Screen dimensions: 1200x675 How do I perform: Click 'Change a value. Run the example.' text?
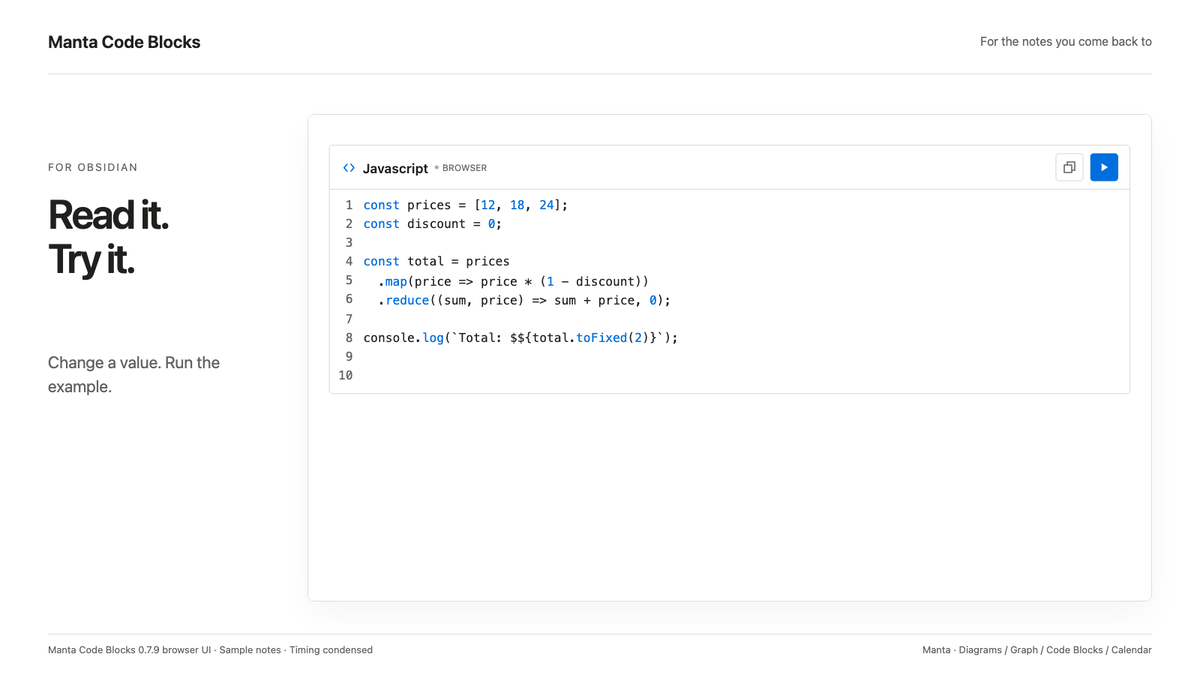coord(134,374)
